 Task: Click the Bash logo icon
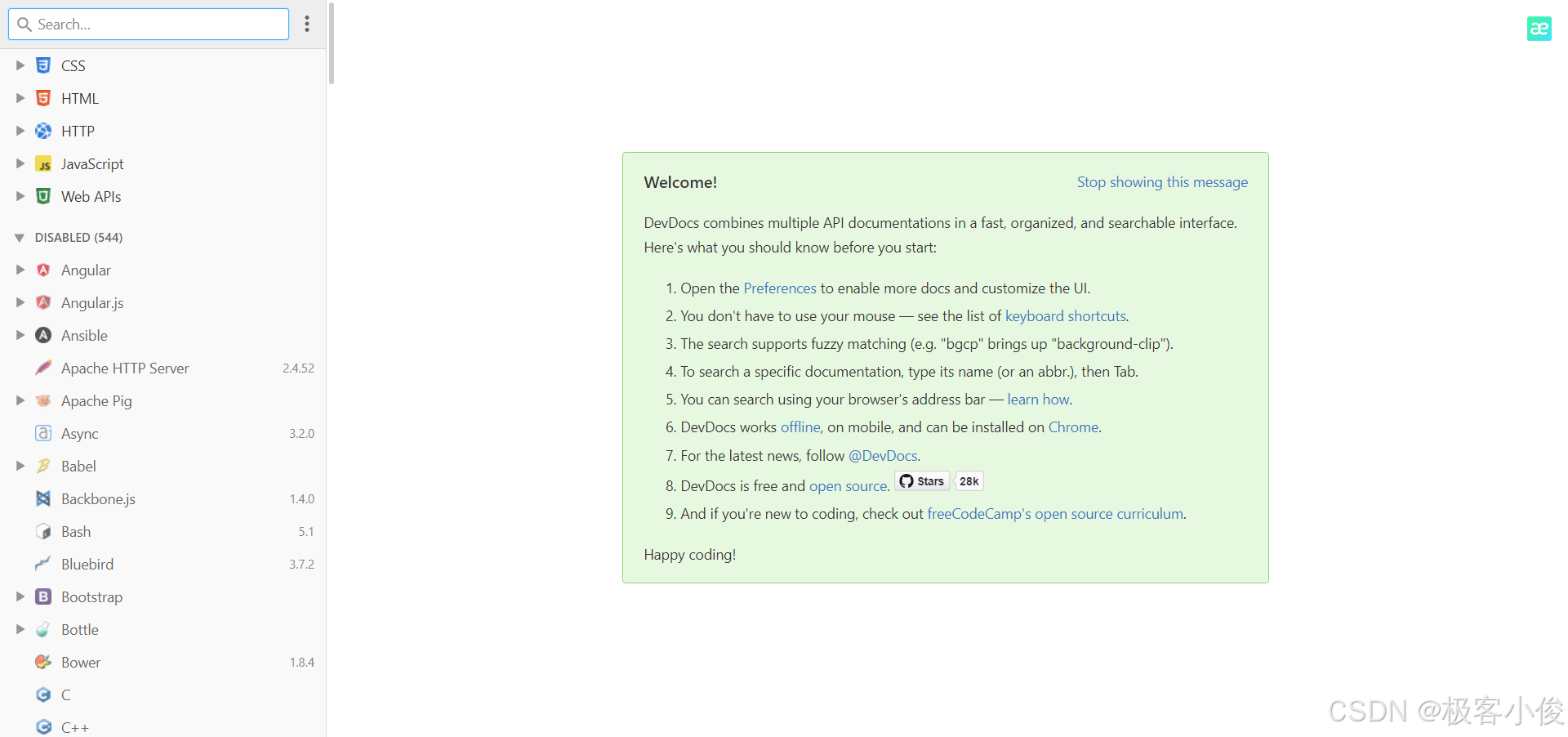tap(43, 531)
